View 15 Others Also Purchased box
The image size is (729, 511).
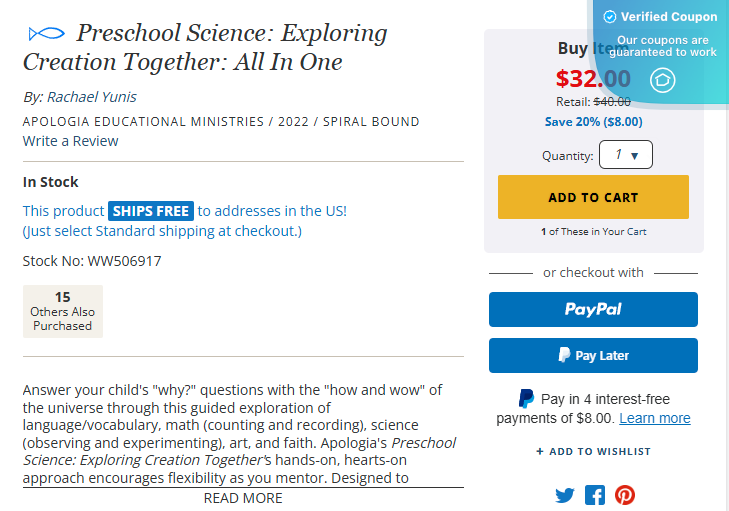(x=63, y=311)
